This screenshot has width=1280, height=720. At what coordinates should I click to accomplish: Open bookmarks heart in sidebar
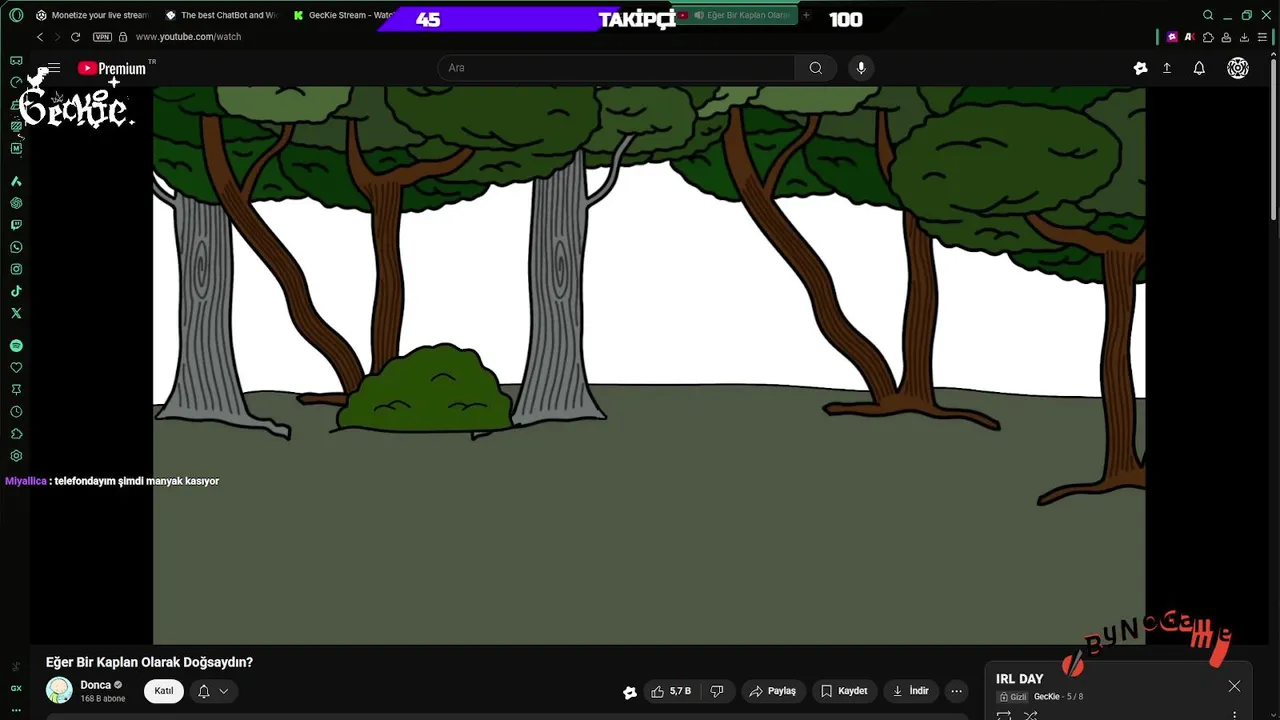tap(16, 368)
